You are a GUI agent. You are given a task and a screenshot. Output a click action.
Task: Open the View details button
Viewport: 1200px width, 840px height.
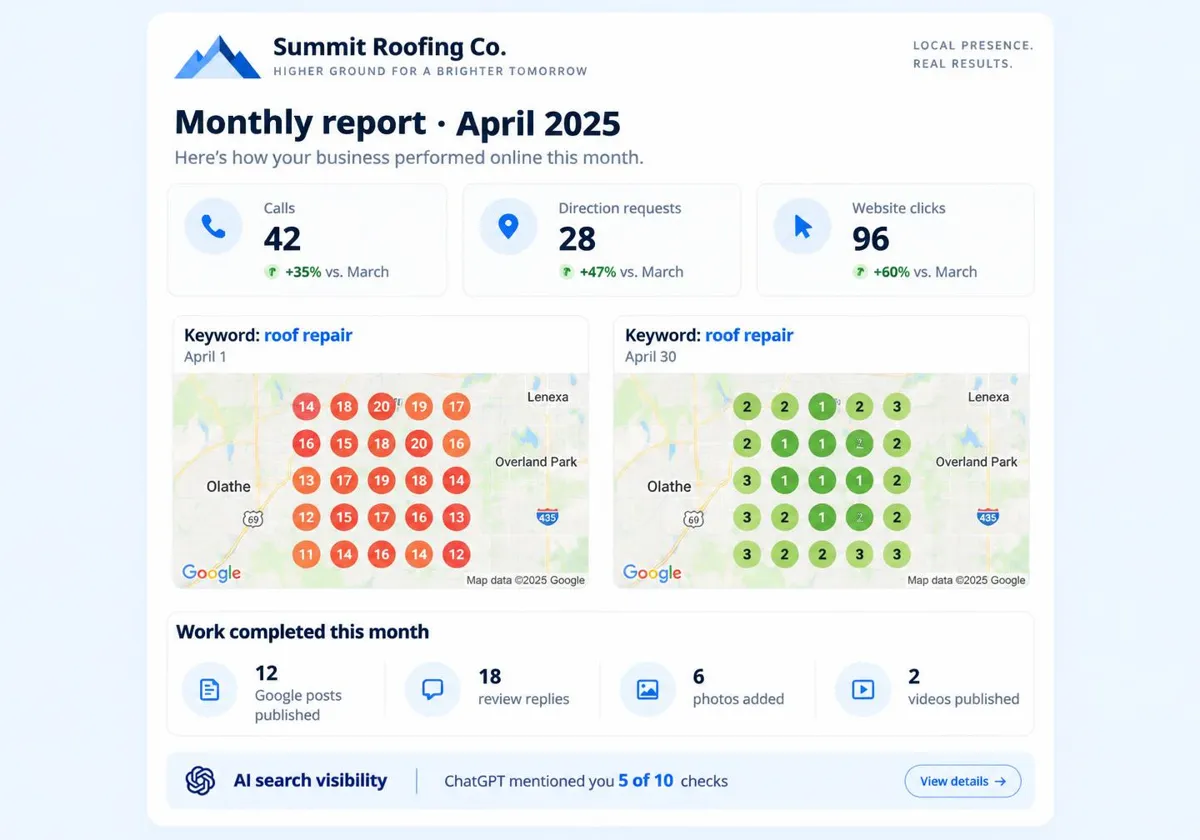(963, 781)
